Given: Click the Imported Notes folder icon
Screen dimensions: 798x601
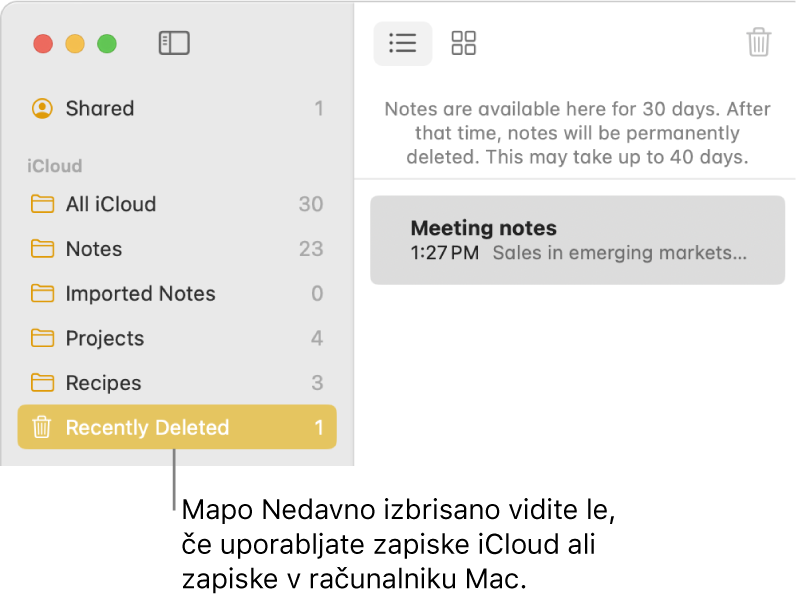Looking at the screenshot, I should tap(42, 293).
